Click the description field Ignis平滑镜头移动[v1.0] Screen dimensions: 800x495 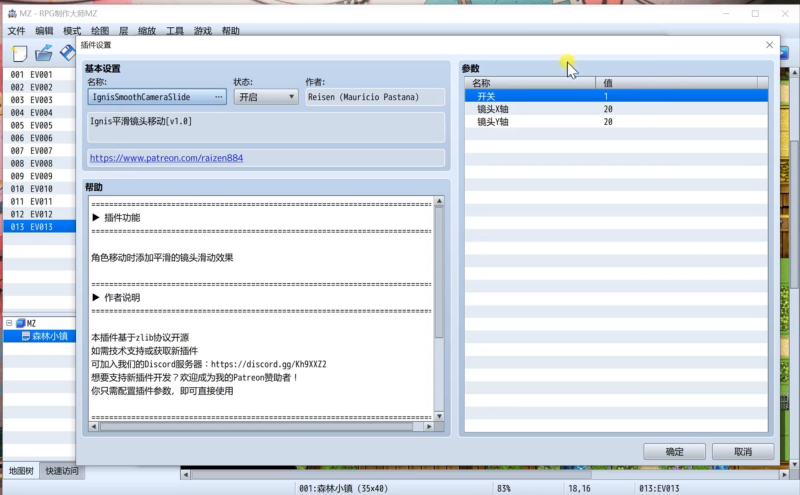click(266, 128)
